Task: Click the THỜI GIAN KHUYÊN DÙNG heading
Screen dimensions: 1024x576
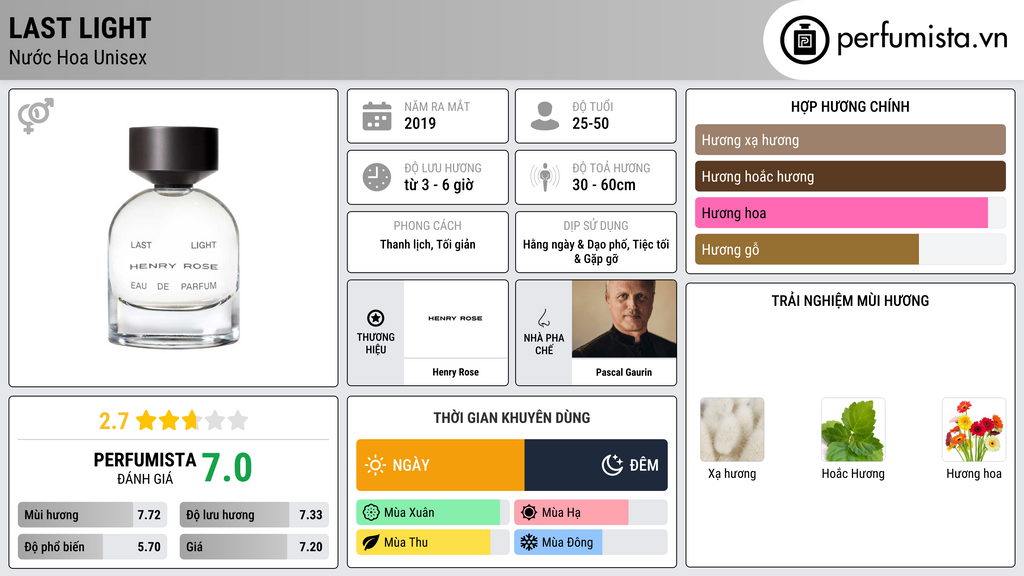Action: [x=512, y=418]
